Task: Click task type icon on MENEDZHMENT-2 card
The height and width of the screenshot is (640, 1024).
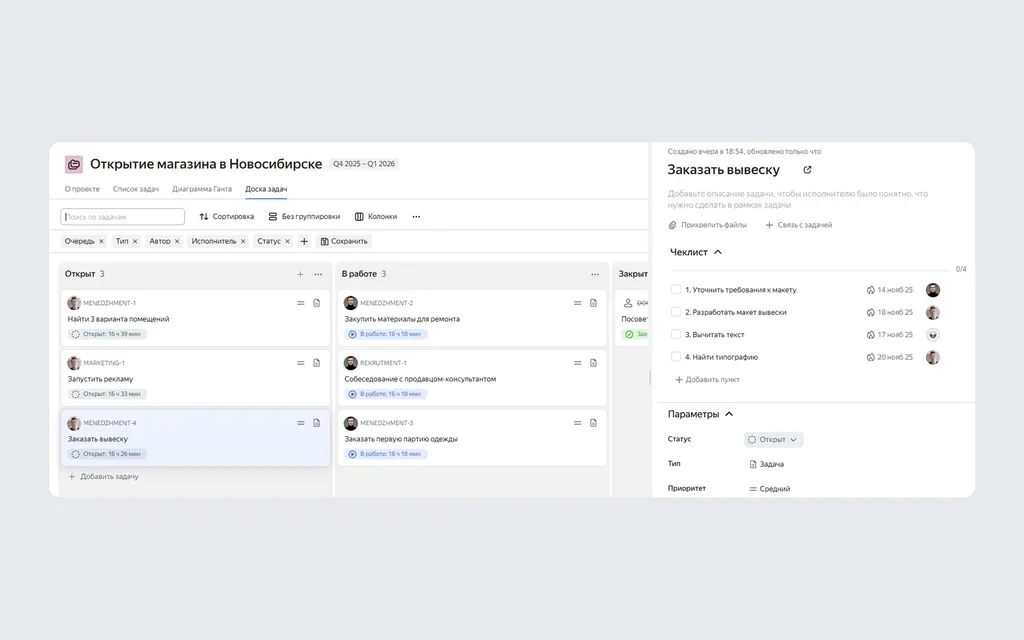Action: pyautogui.click(x=594, y=303)
